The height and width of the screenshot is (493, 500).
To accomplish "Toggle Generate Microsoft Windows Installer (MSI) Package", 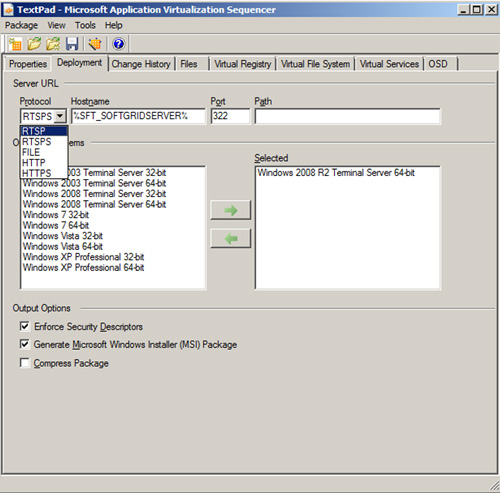I will point(25,344).
